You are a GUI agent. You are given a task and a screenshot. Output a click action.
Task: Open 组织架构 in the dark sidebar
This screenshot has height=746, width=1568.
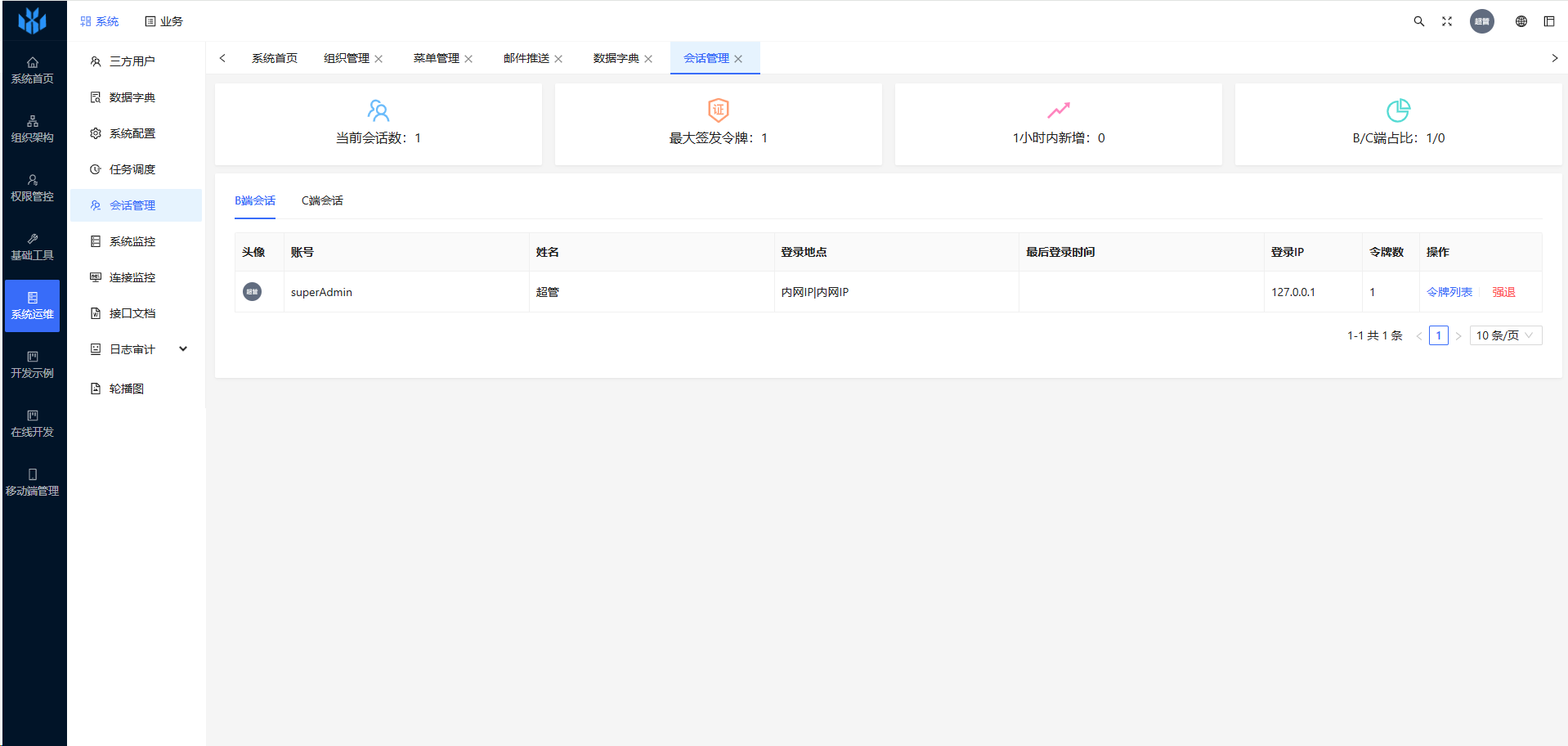coord(33,129)
